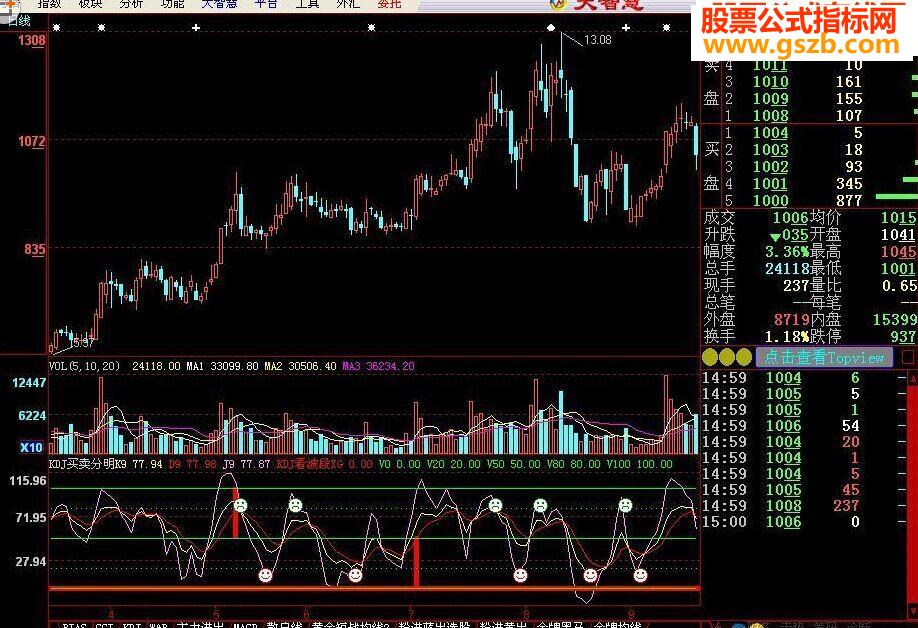The height and width of the screenshot is (628, 918).
Task: Switch to the MACD indicator tab
Action: [245, 625]
